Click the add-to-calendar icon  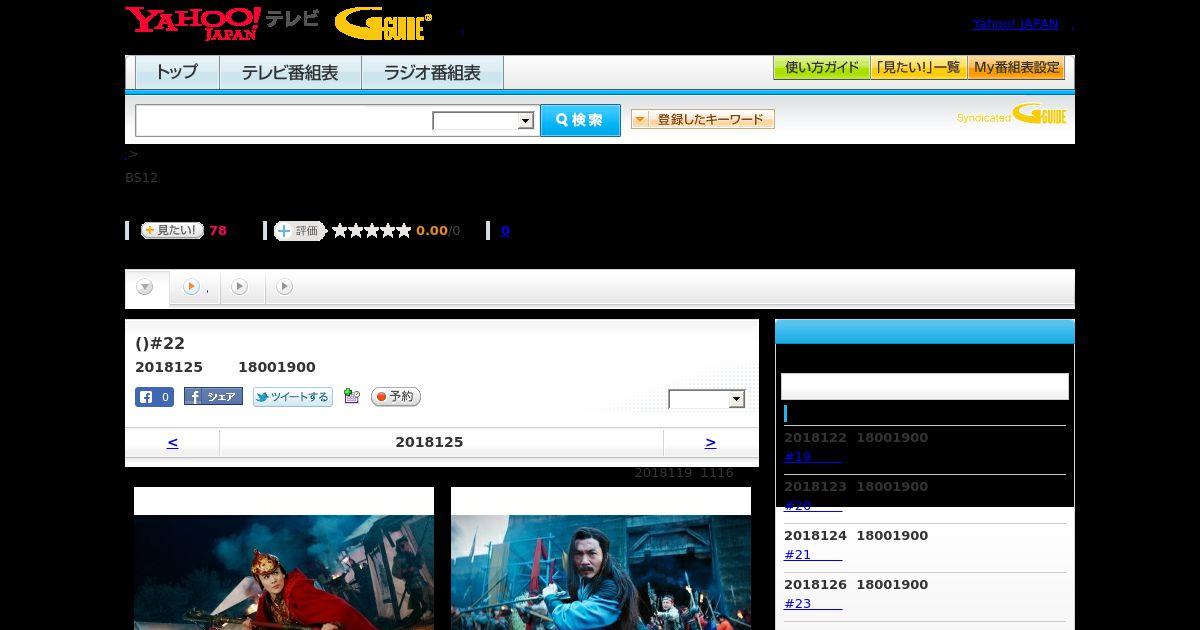pos(351,396)
